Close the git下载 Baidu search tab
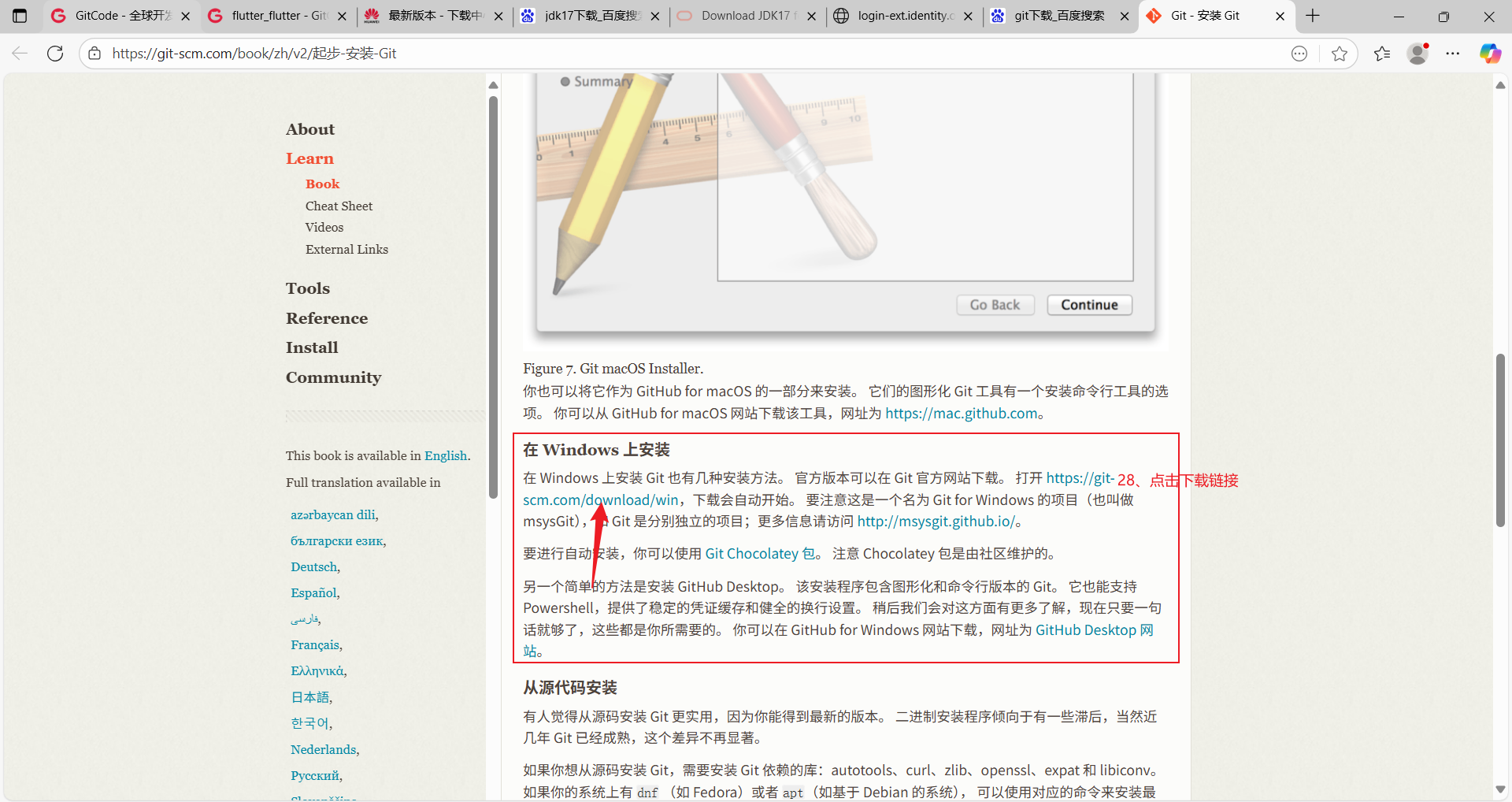This screenshot has height=802, width=1512. [1125, 16]
